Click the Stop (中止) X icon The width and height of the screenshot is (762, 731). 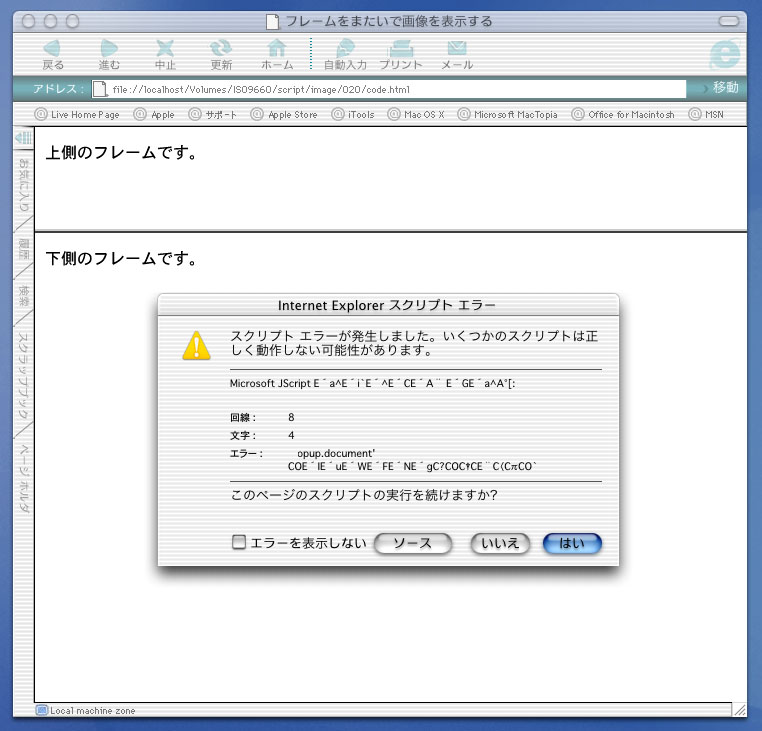point(165,48)
